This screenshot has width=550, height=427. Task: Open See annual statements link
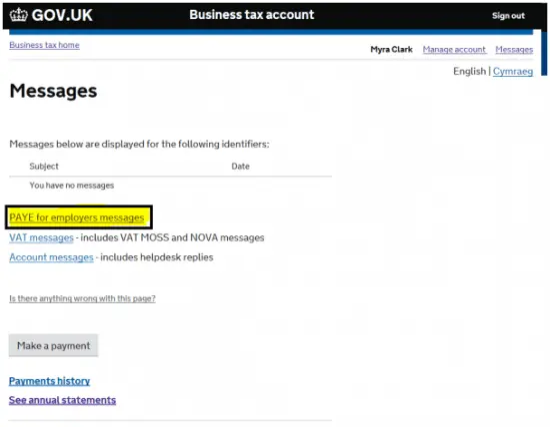point(62,400)
